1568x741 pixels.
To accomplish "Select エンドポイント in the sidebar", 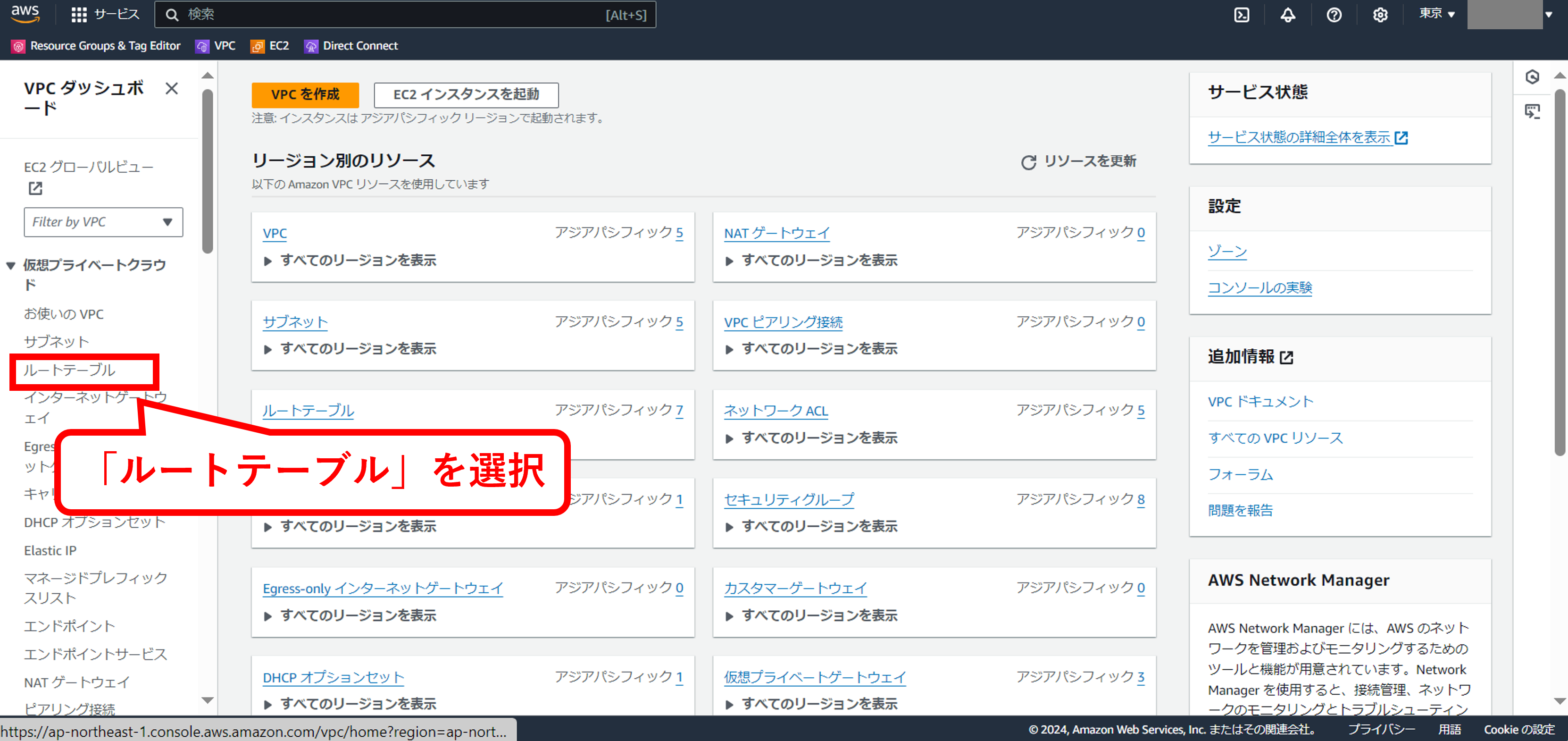I will (x=69, y=626).
